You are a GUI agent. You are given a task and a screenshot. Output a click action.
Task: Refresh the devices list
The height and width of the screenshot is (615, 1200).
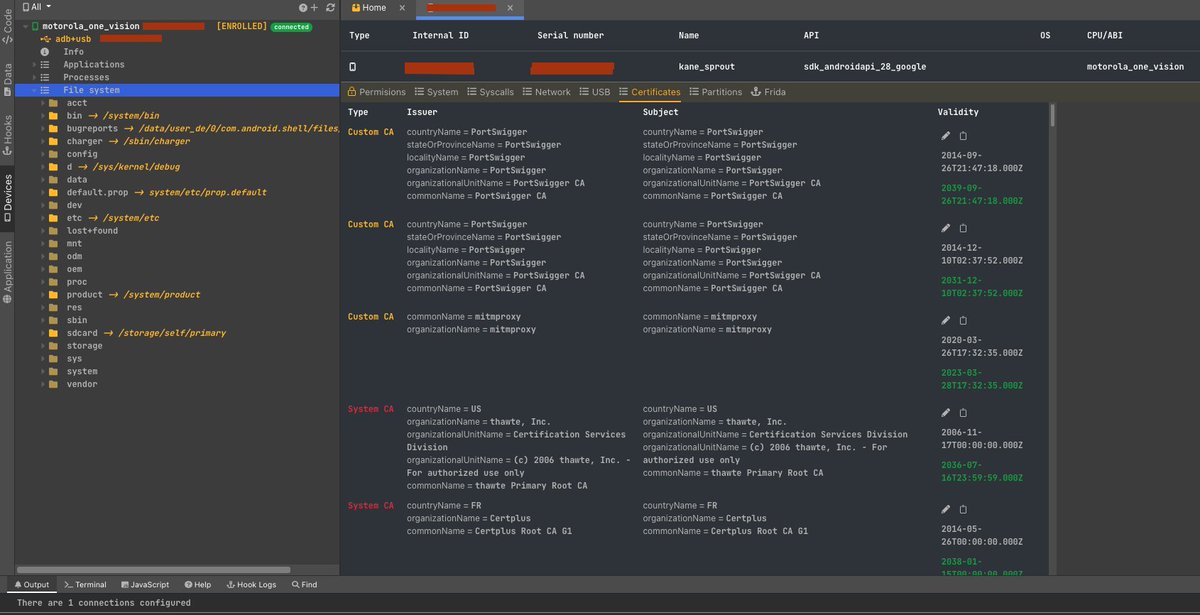329,7
